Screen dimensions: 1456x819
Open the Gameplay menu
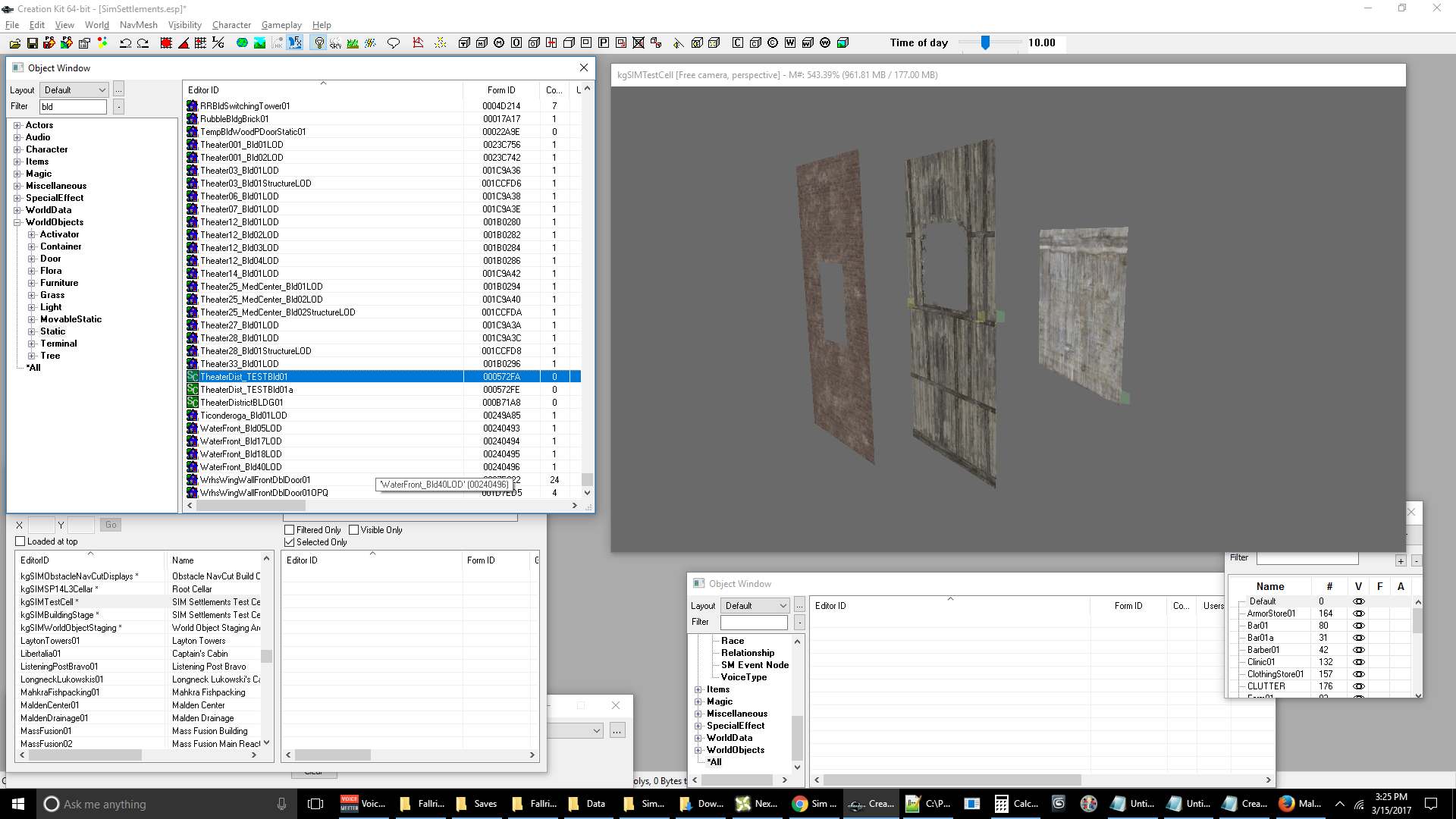[x=281, y=25]
